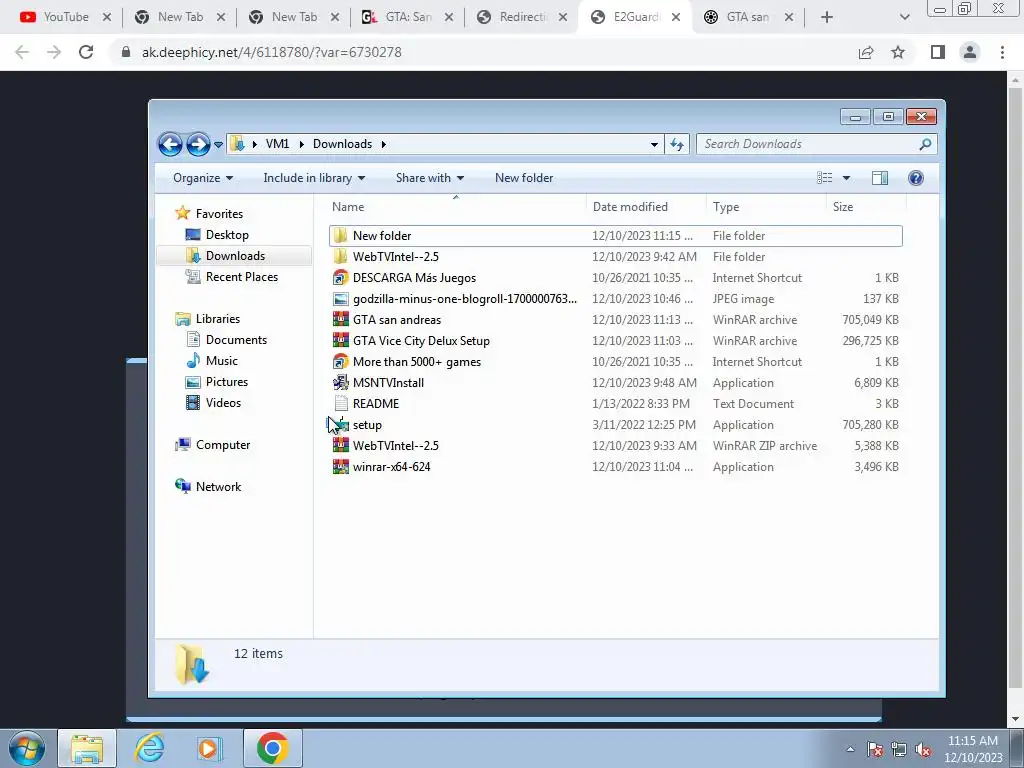Expand the address bar history dropdown
The width and height of the screenshot is (1024, 768).
click(654, 144)
